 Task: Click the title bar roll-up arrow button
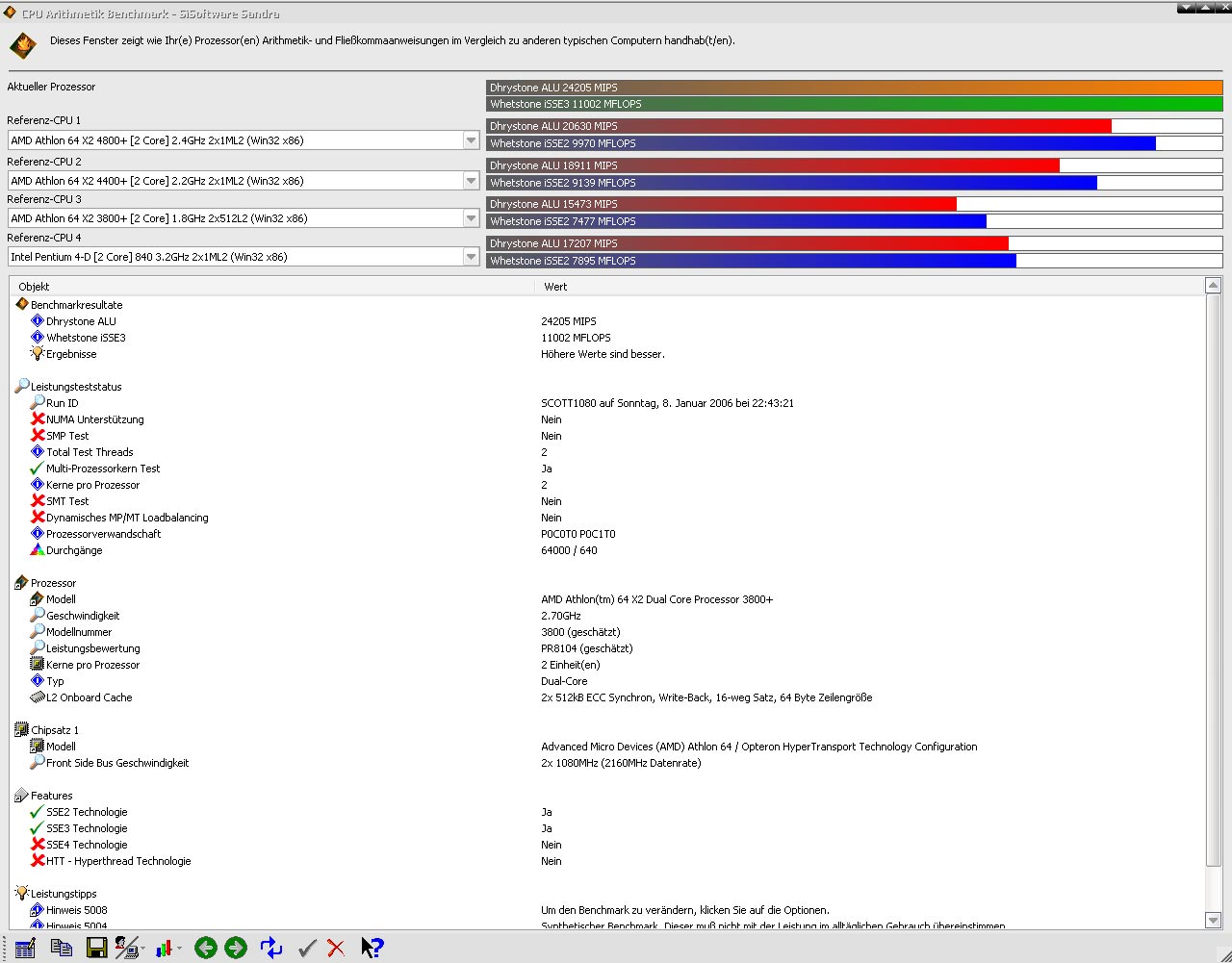1204,8
